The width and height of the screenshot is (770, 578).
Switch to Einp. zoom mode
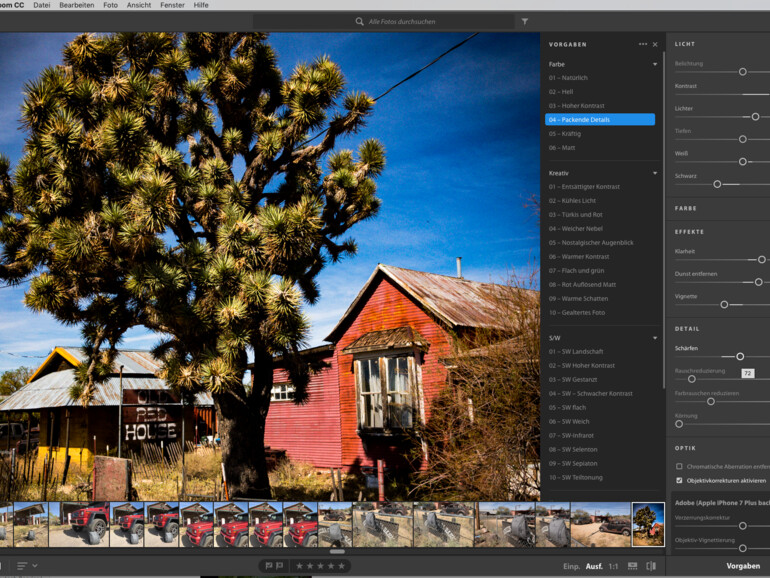tap(571, 566)
